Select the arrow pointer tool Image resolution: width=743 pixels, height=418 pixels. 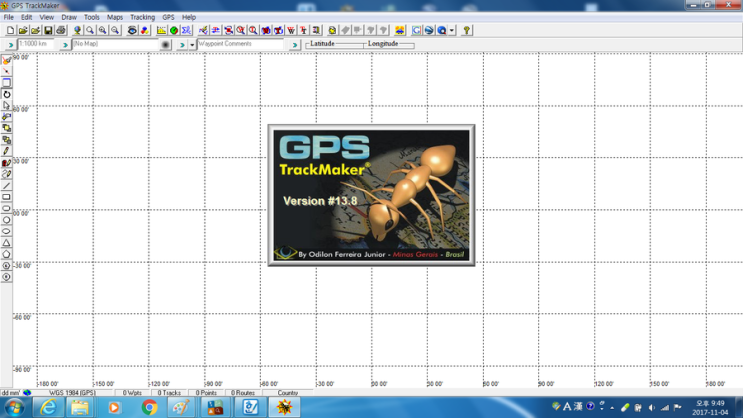point(6,106)
